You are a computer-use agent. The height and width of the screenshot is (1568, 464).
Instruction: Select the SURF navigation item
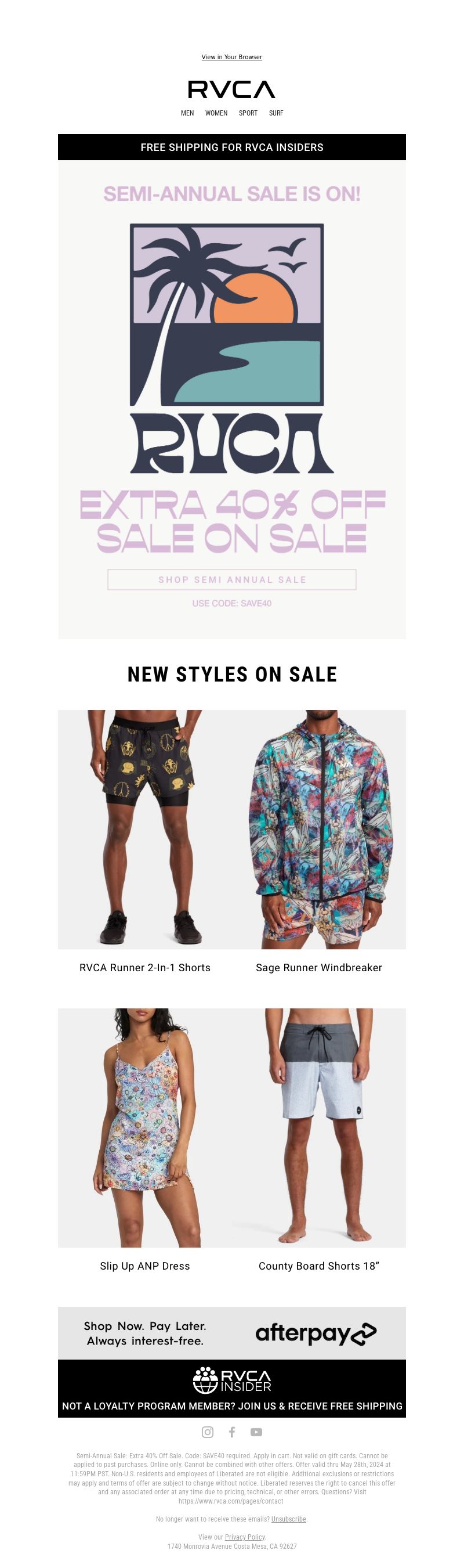click(x=276, y=113)
